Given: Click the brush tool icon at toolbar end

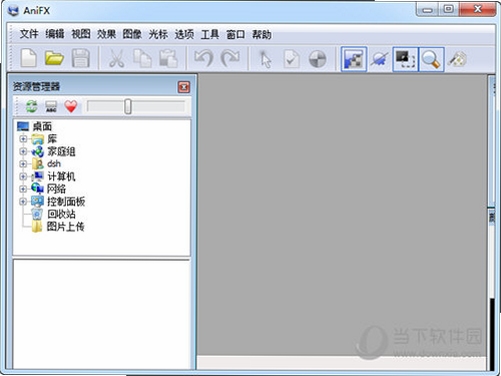Looking at the screenshot, I should coord(457,59).
